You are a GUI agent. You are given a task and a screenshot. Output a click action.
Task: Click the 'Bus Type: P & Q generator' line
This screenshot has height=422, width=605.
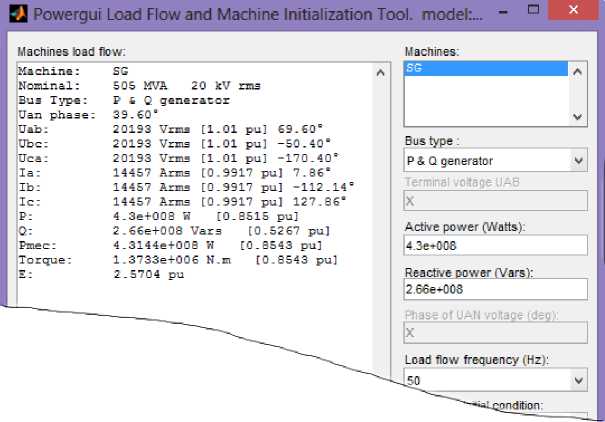click(124, 100)
